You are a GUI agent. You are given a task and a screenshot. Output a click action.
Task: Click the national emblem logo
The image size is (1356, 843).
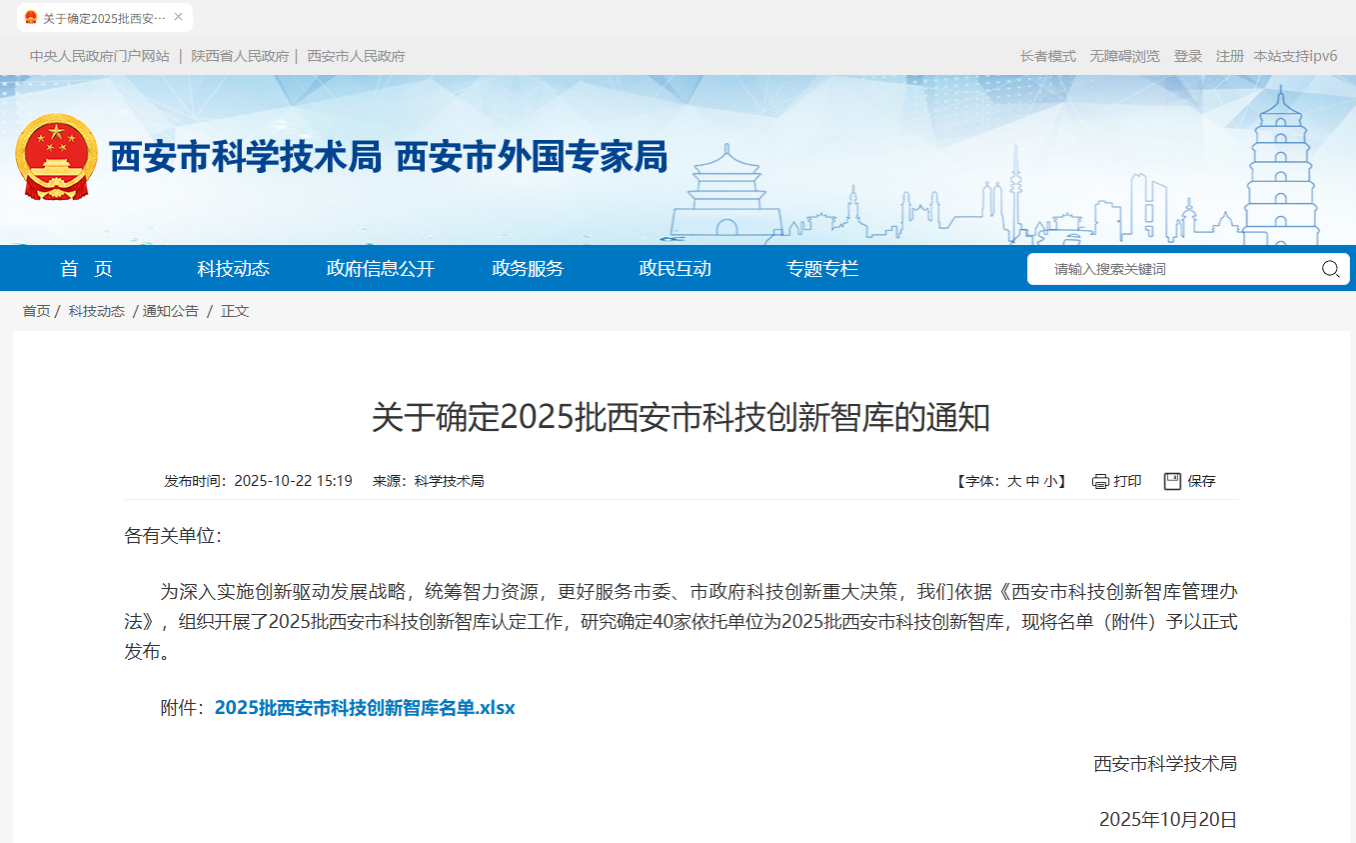(57, 157)
